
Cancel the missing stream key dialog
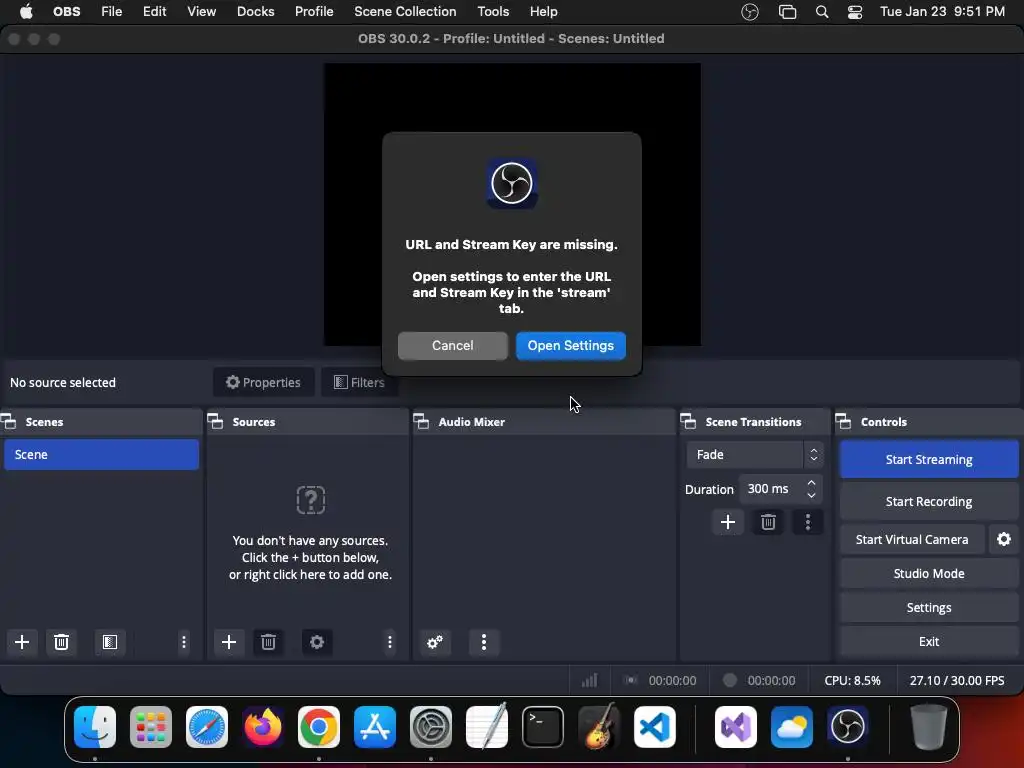(453, 345)
